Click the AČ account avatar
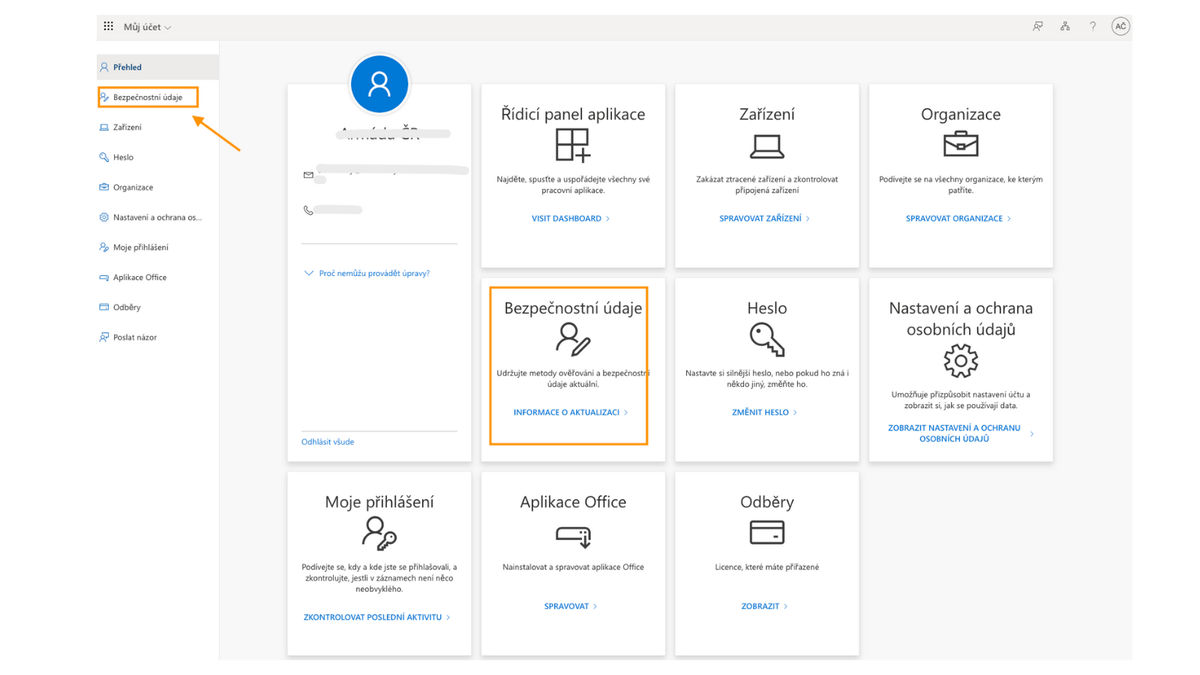Viewport: 1200px width, 675px height. pyautogui.click(x=1121, y=26)
